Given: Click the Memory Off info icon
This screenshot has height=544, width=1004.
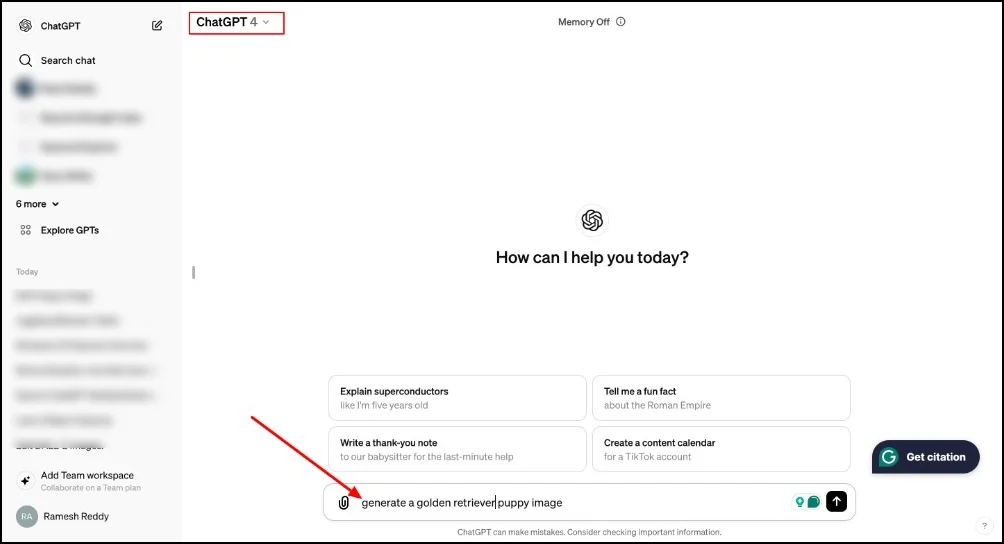Looking at the screenshot, I should pos(621,22).
